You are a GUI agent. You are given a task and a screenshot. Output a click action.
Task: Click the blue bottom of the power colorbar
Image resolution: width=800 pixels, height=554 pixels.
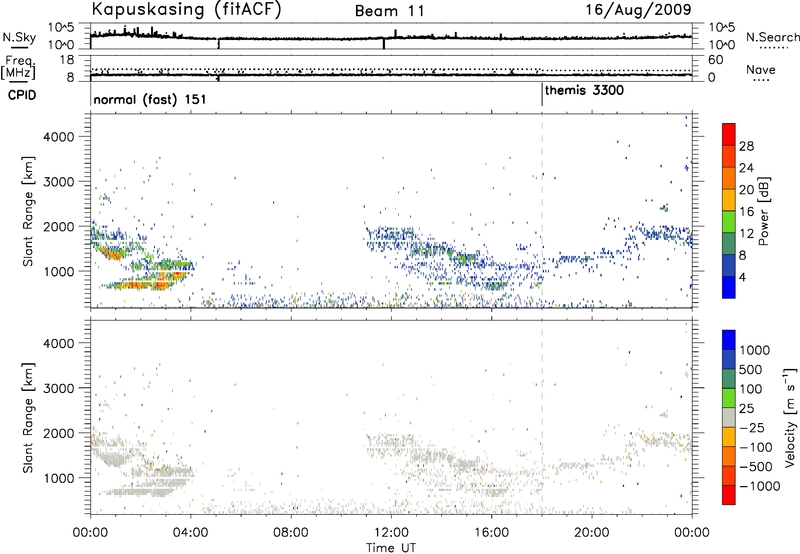[x=729, y=288]
